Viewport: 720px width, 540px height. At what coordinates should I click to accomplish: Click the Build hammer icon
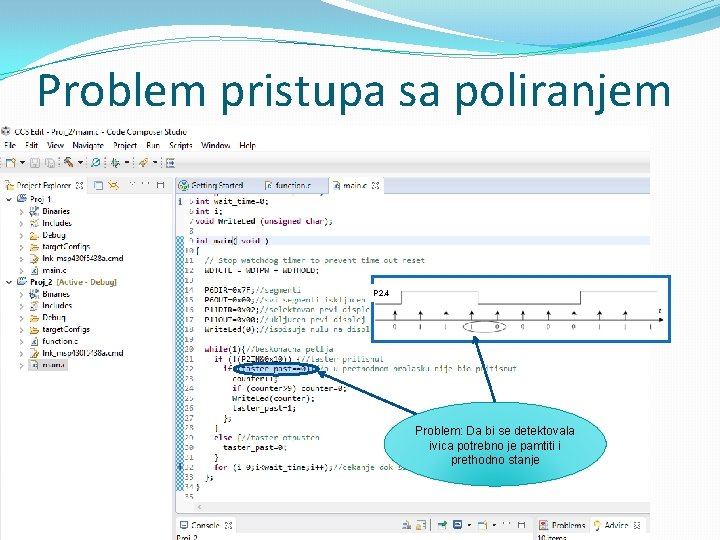point(69,162)
